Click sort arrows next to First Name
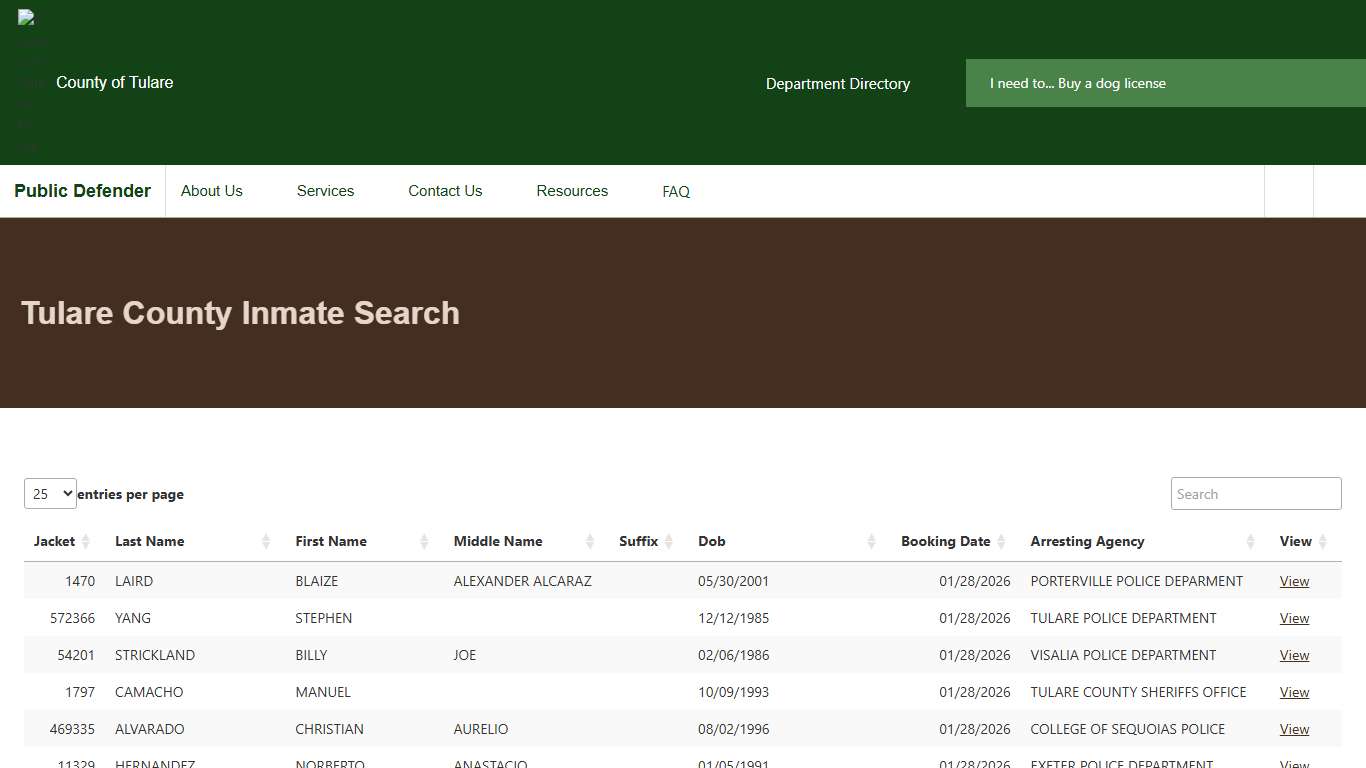Image resolution: width=1366 pixels, height=768 pixels. (424, 541)
